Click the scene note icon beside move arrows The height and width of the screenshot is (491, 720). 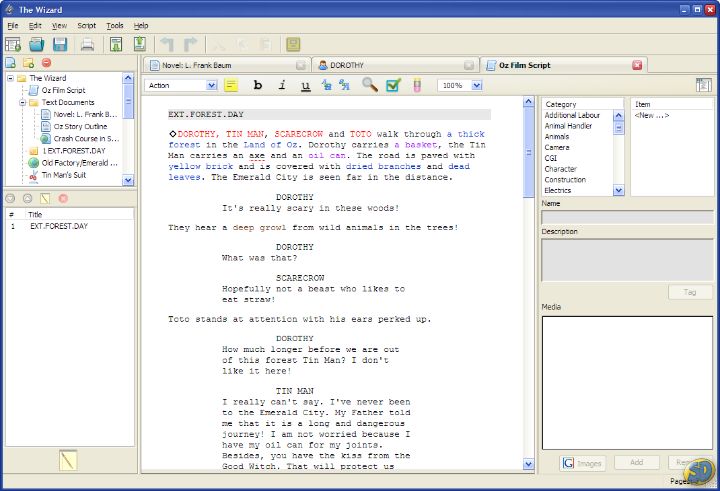[x=45, y=198]
